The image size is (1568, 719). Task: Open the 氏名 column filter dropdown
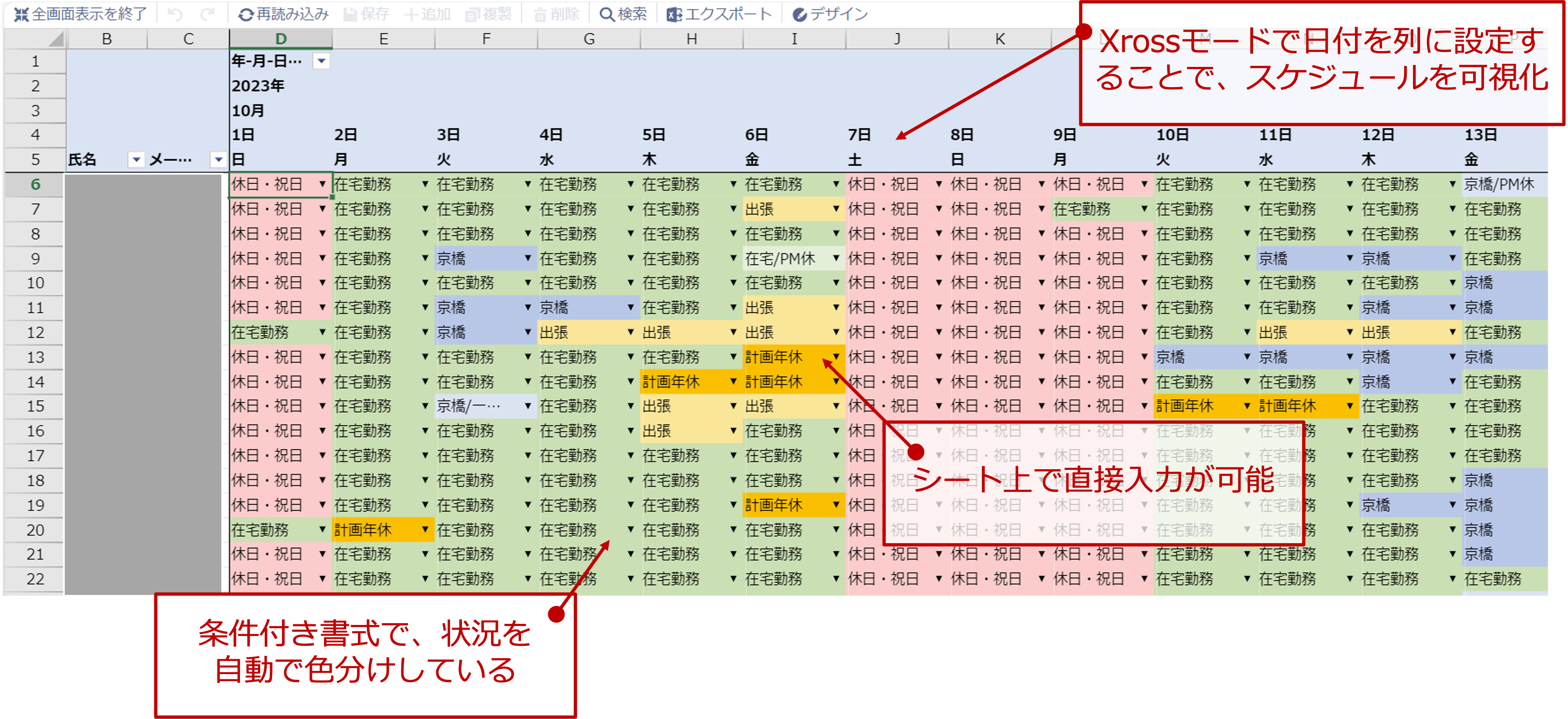click(x=136, y=159)
